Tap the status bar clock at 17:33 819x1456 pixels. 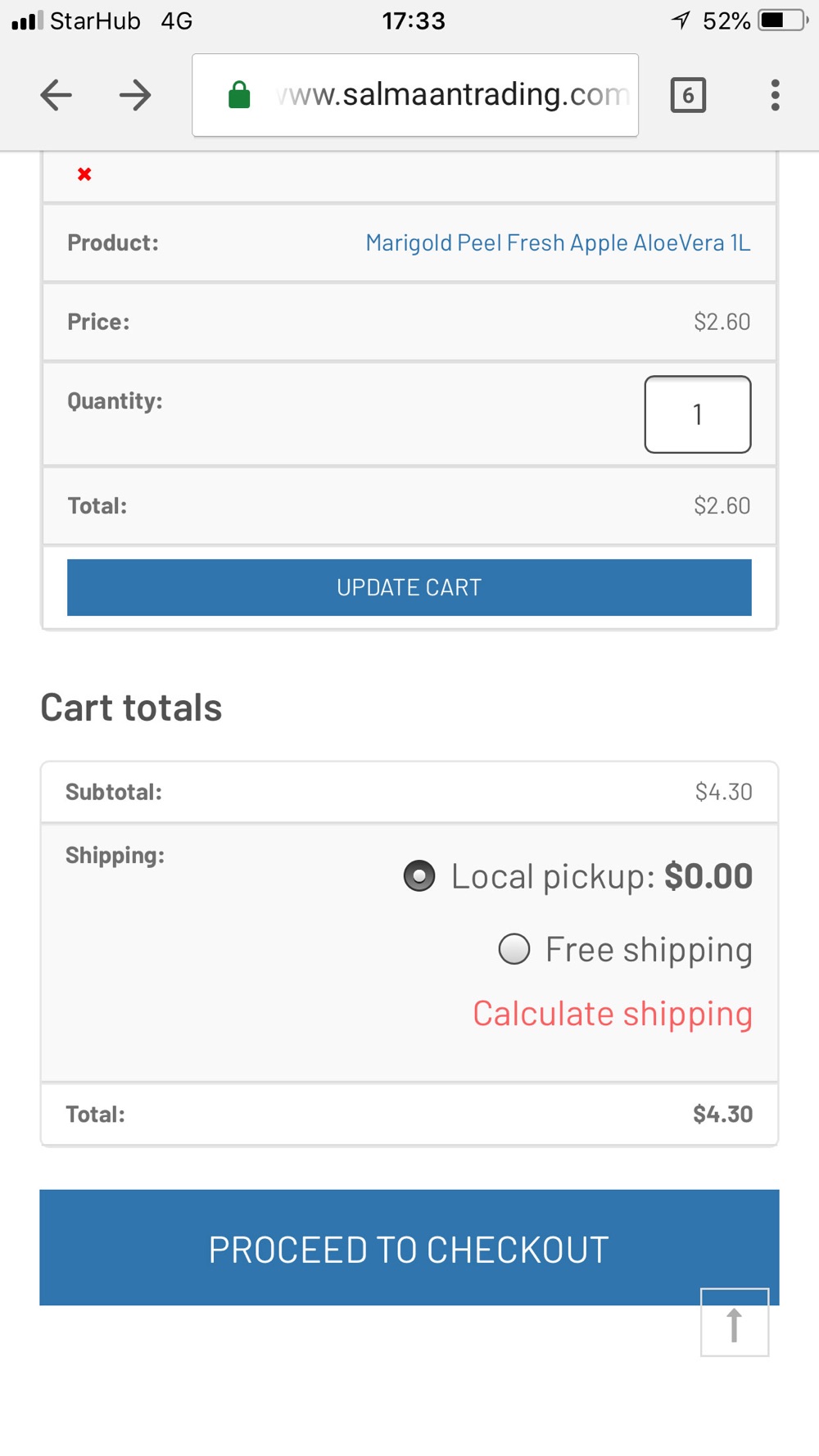point(414,20)
